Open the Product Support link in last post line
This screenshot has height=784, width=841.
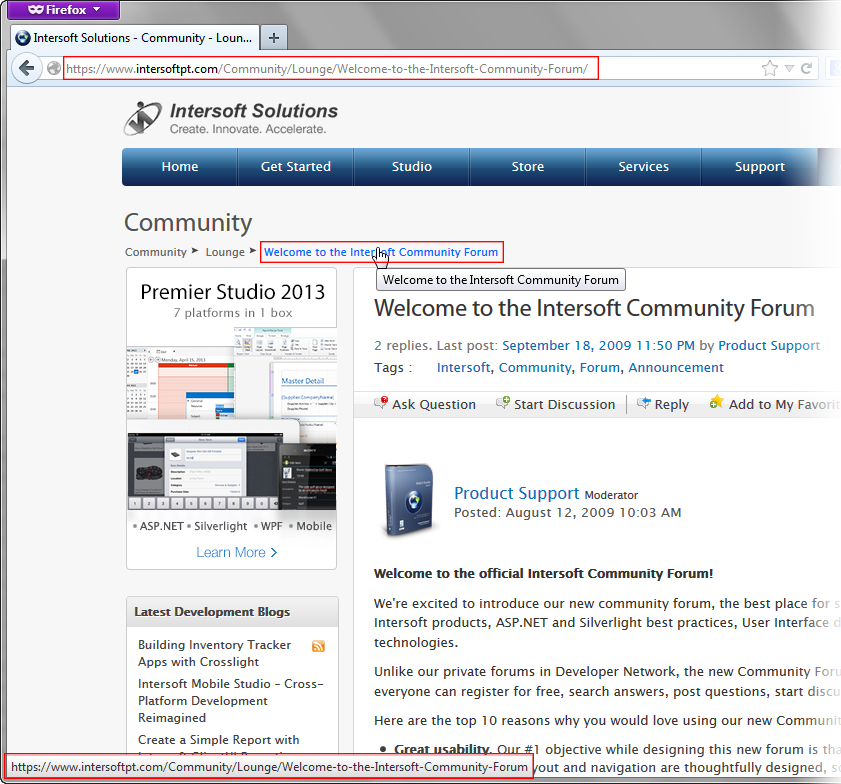[769, 345]
